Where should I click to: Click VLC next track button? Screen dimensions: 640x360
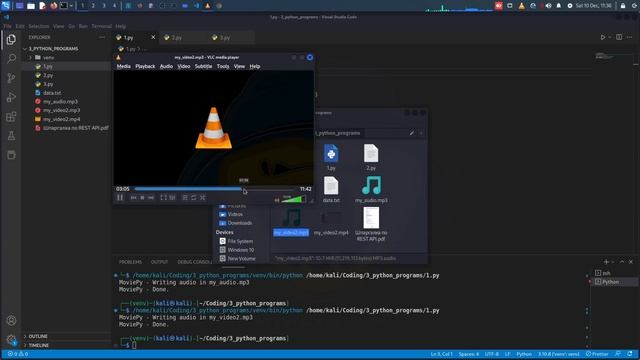(151, 198)
